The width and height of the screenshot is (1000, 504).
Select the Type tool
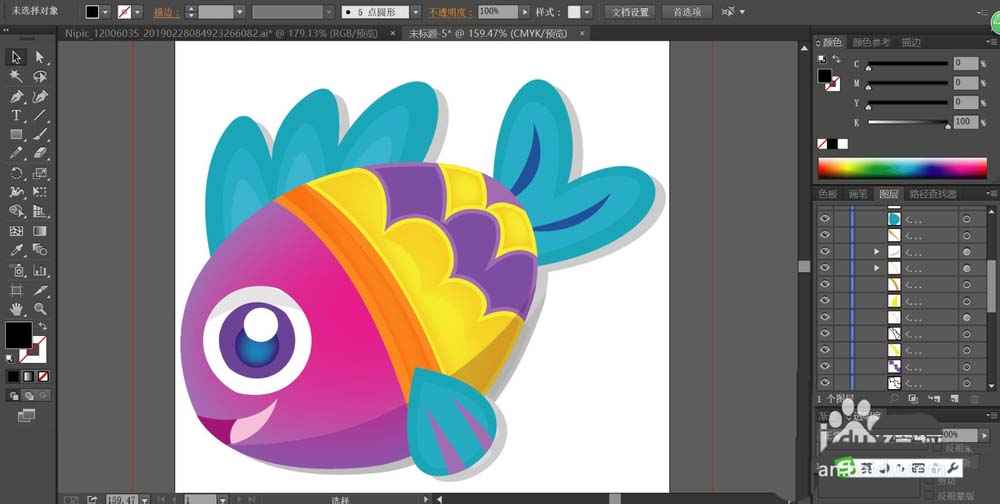(x=16, y=115)
